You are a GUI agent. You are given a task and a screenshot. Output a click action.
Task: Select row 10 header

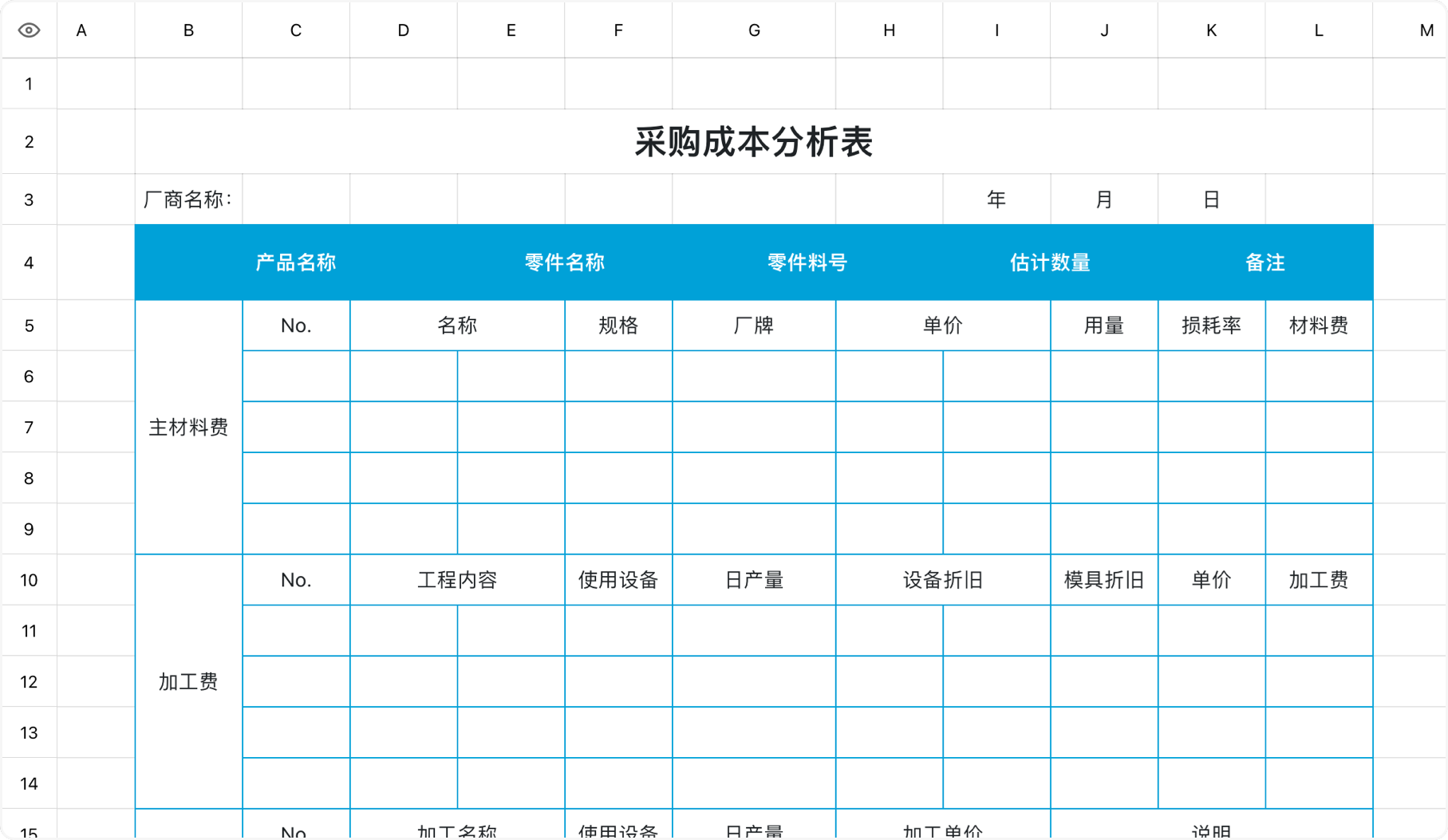[29, 580]
